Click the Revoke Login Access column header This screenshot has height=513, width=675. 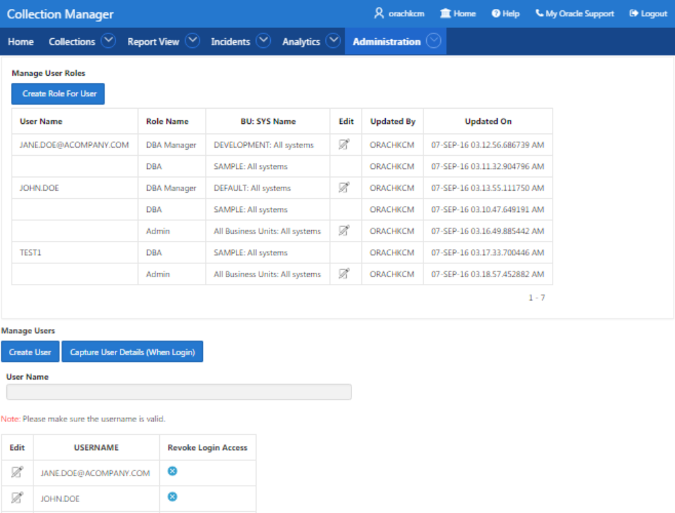[x=207, y=448]
